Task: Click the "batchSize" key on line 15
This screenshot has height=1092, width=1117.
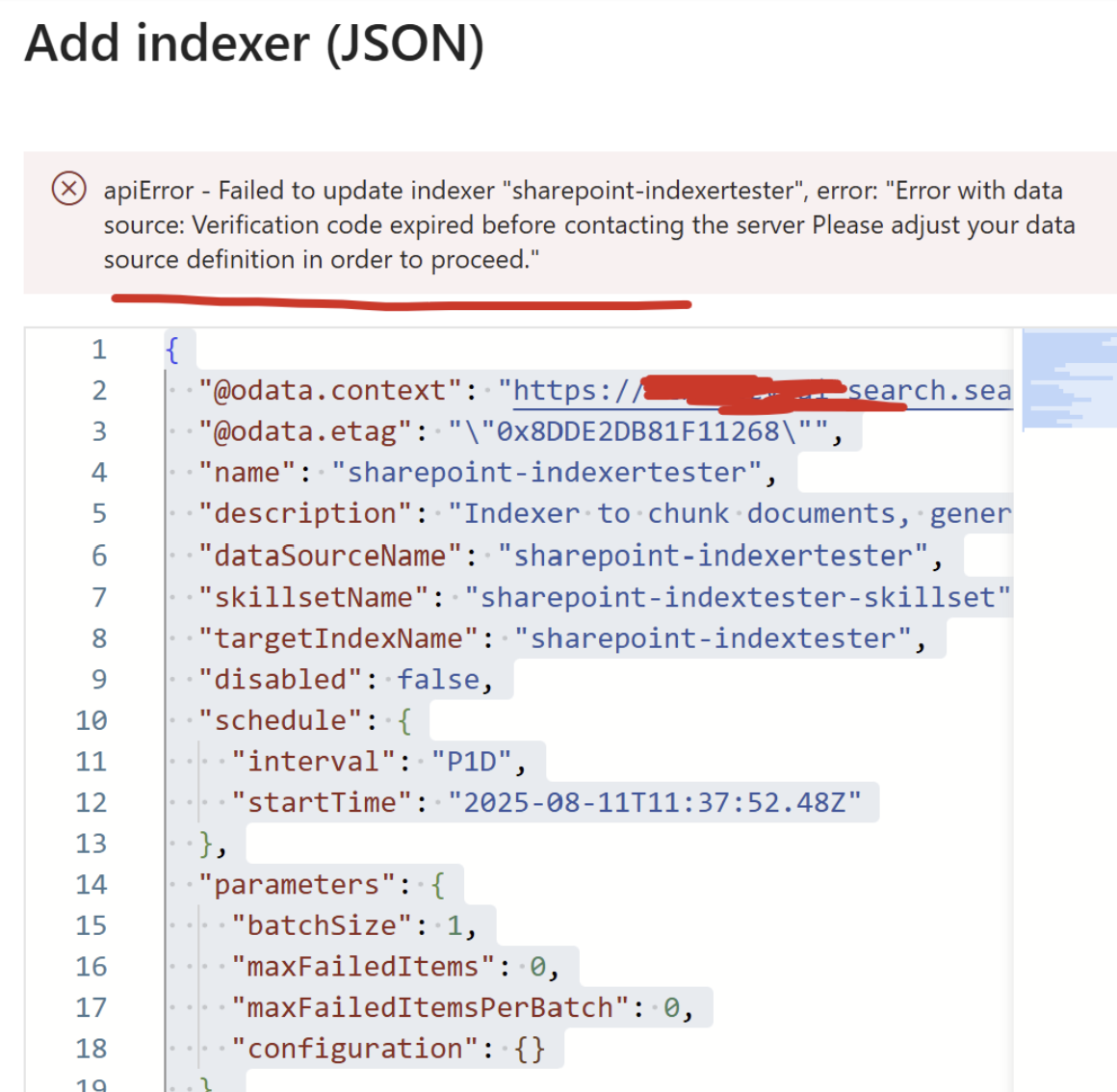Action: [322, 926]
